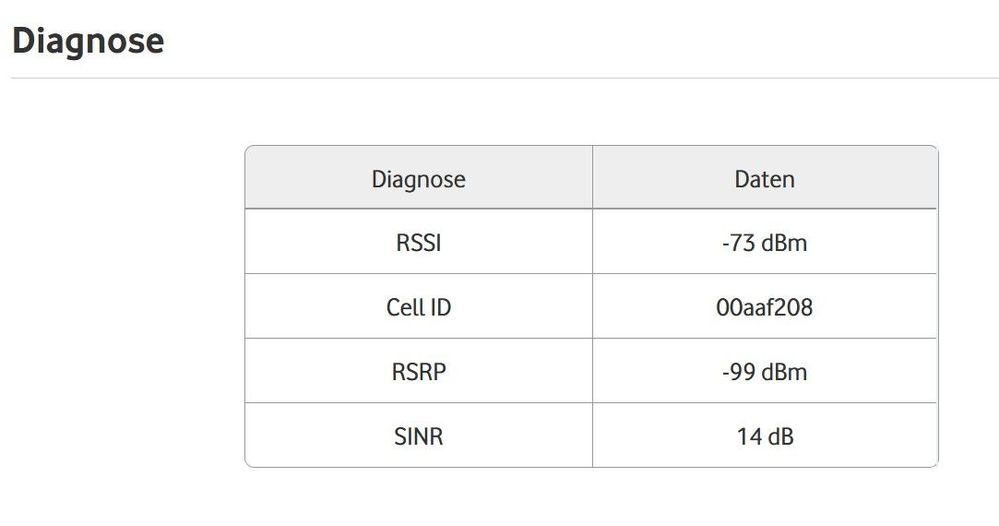The height and width of the screenshot is (526, 999).
Task: Select the Daten column header
Action: click(x=765, y=180)
